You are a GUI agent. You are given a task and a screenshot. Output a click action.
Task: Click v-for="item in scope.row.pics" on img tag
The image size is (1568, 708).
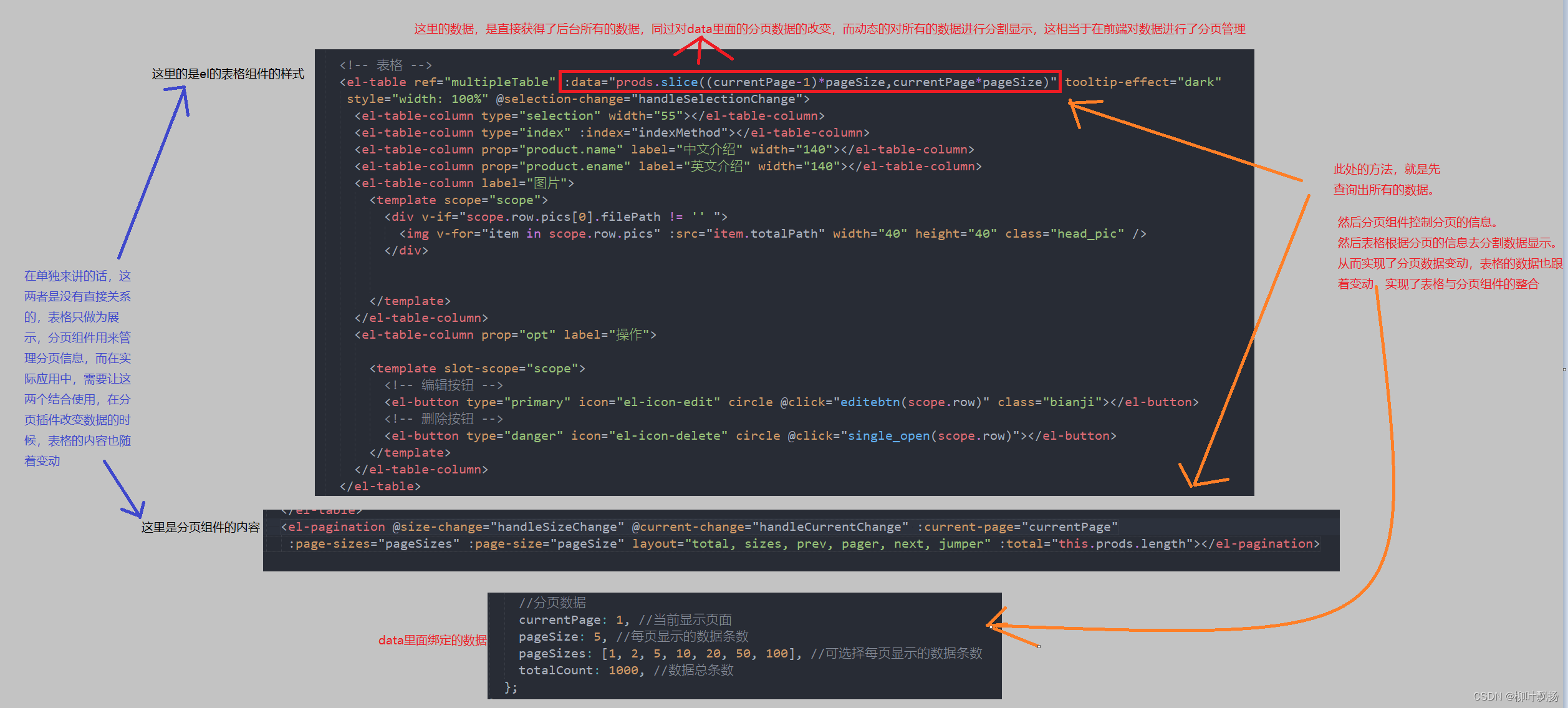pos(548,233)
